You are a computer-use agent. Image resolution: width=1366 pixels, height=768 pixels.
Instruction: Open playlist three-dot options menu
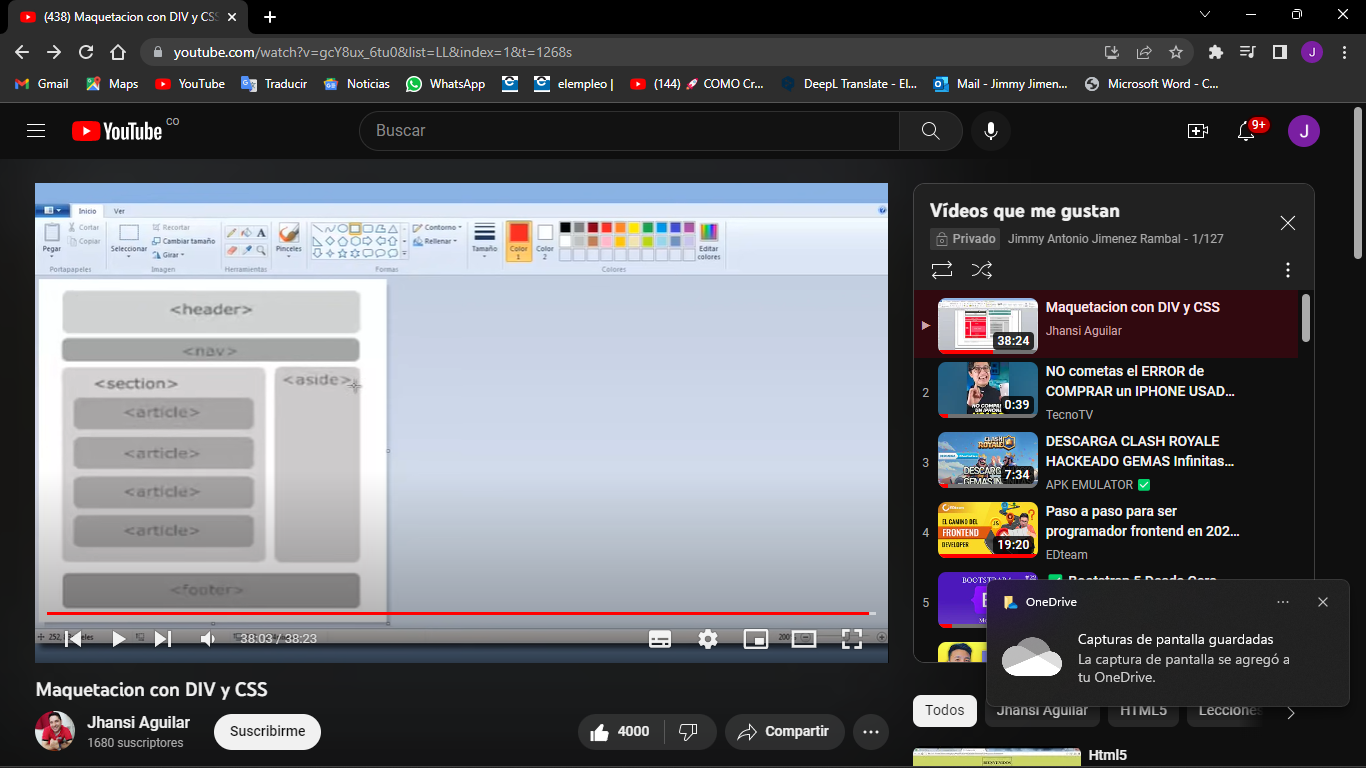click(x=1287, y=270)
